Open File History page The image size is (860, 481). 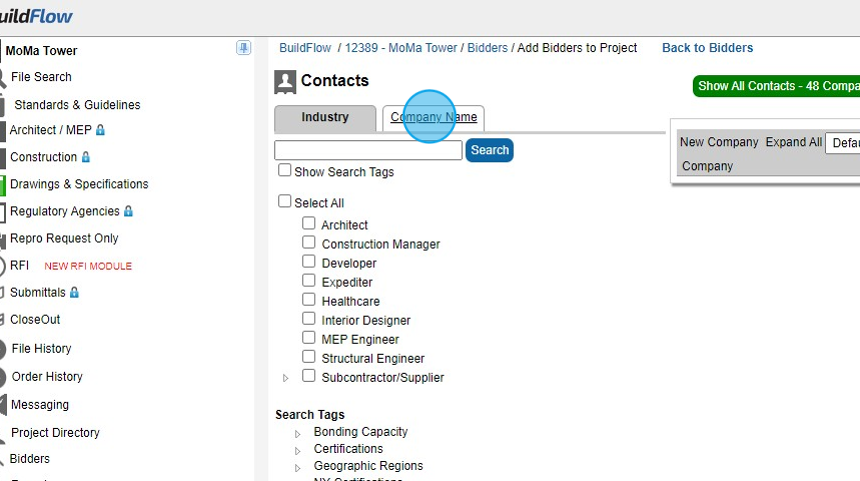point(42,348)
